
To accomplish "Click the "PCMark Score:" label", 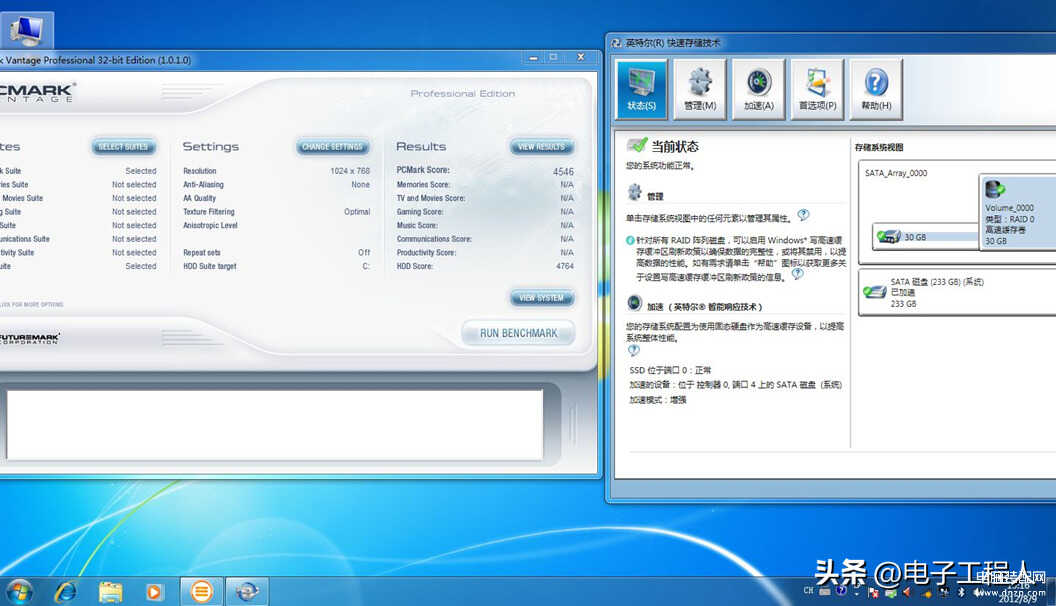I will click(423, 170).
